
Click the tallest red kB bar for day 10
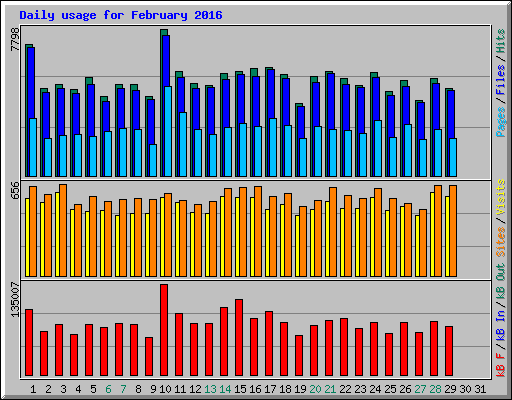tap(164, 330)
